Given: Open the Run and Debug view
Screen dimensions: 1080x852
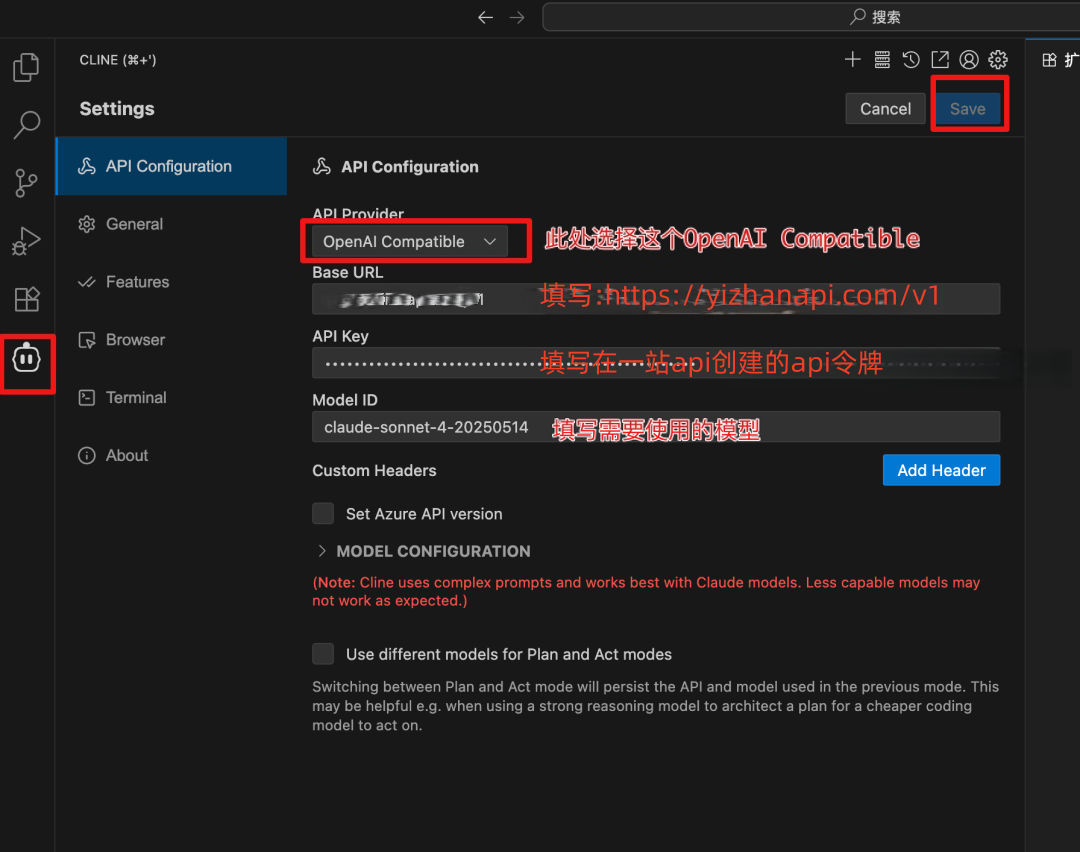Looking at the screenshot, I should tap(26, 241).
